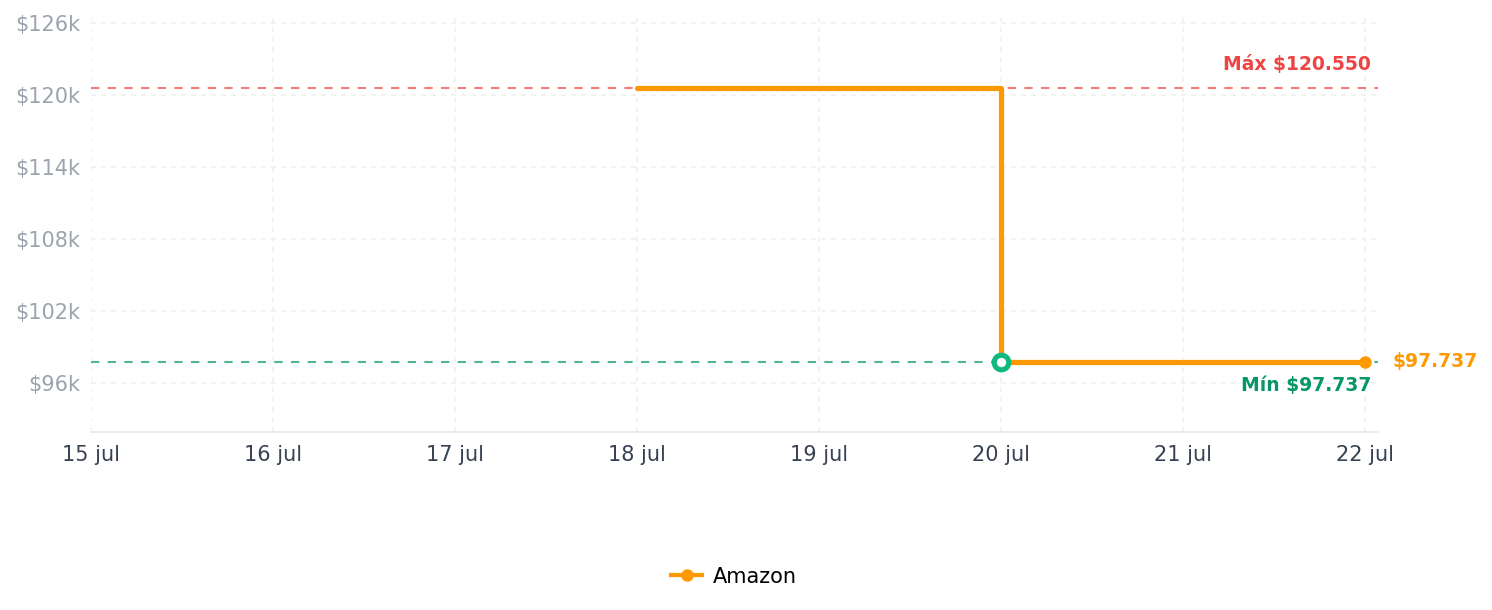Viewport: 1492px width, 610px height.
Task: Click the 19 jul axis label
Action: 819,455
